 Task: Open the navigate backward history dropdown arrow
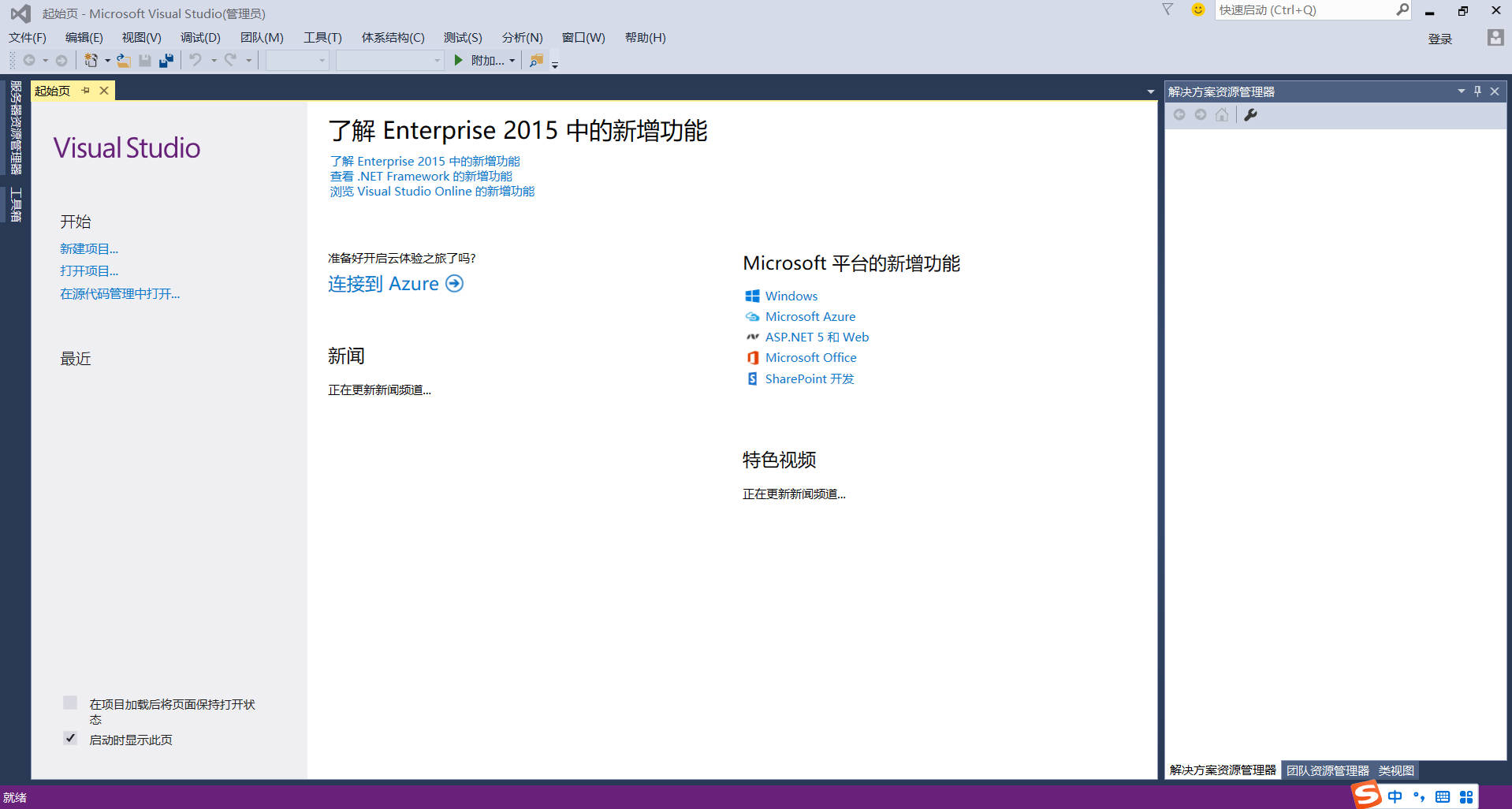click(x=45, y=61)
